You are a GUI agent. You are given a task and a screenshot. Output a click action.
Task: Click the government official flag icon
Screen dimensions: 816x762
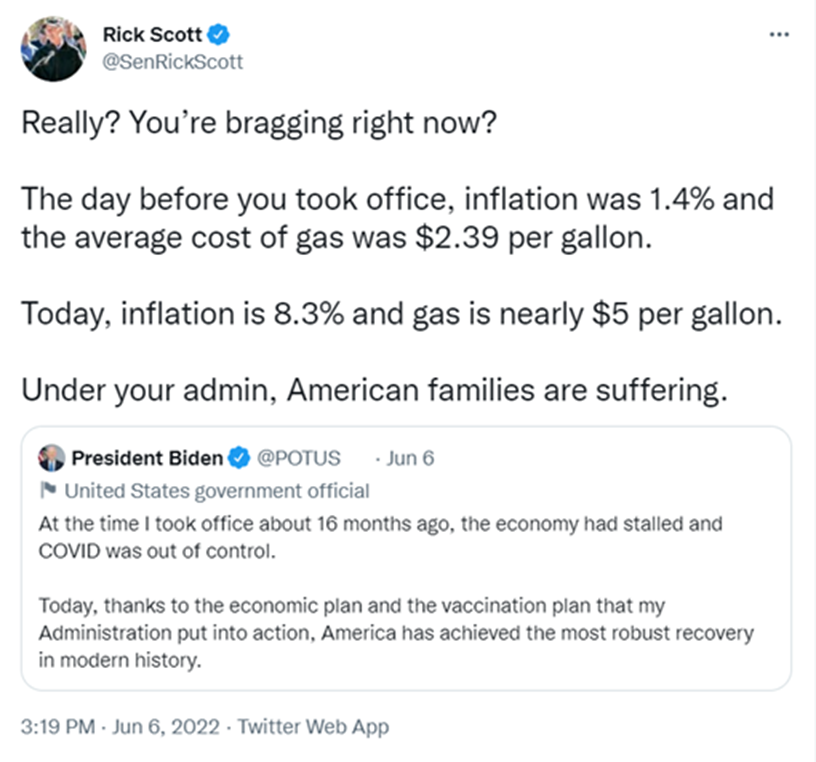point(48,490)
